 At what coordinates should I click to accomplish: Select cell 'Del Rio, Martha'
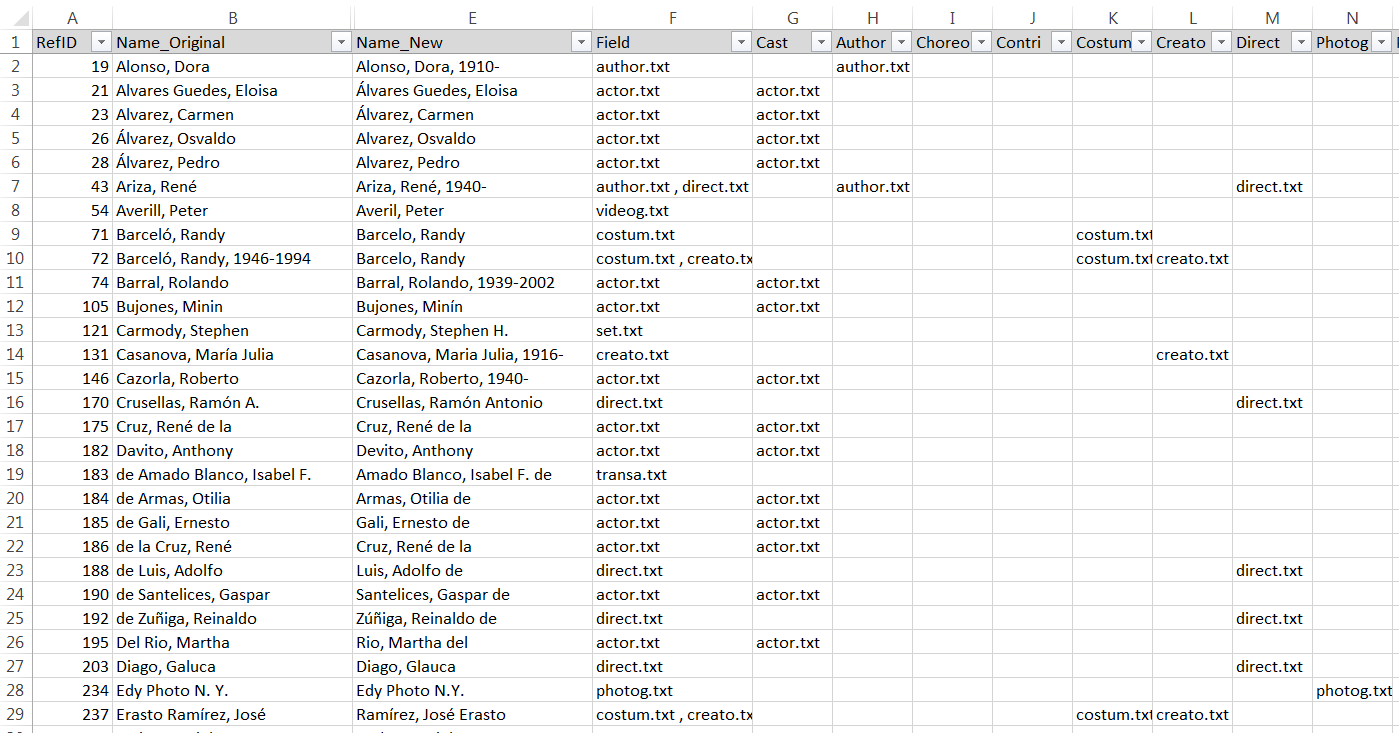click(232, 642)
